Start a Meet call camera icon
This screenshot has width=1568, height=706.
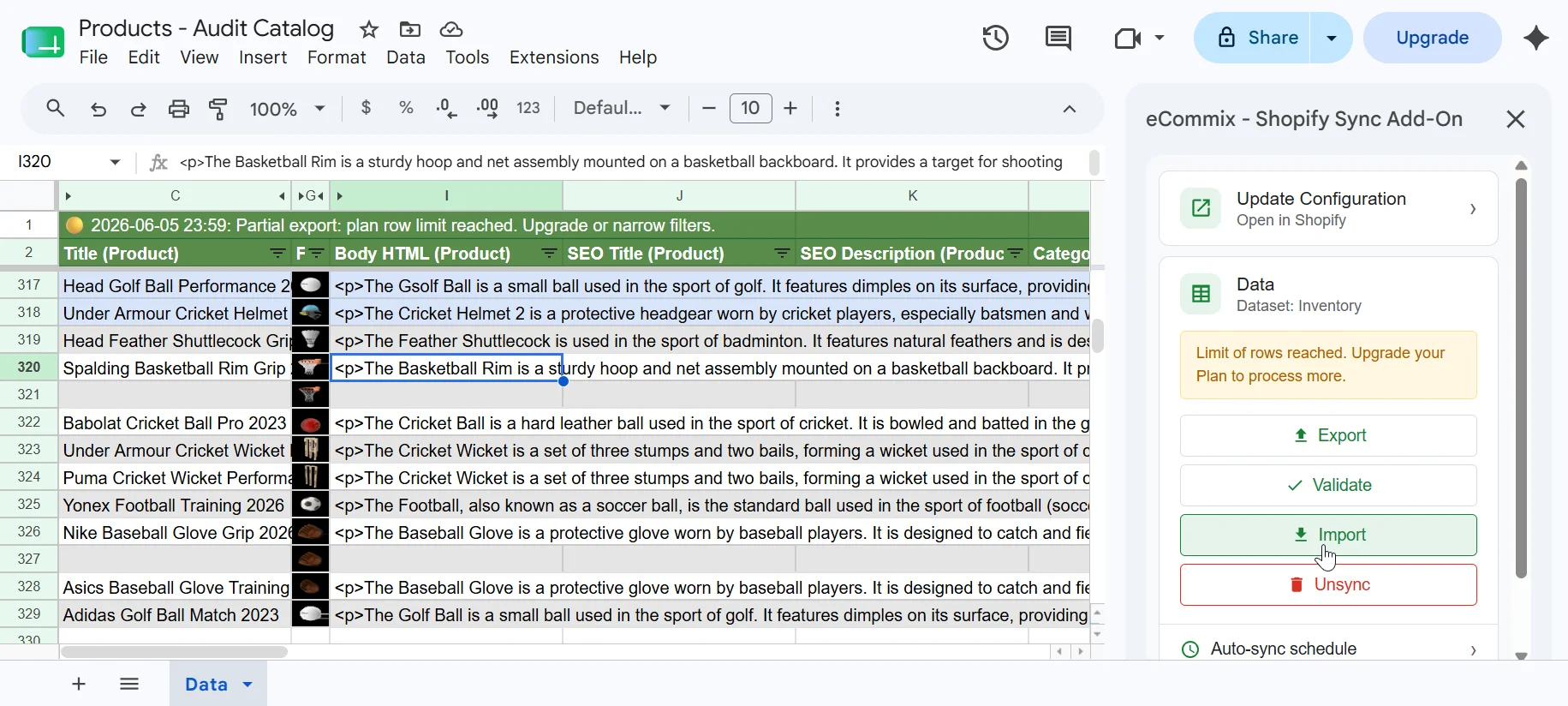1128,38
